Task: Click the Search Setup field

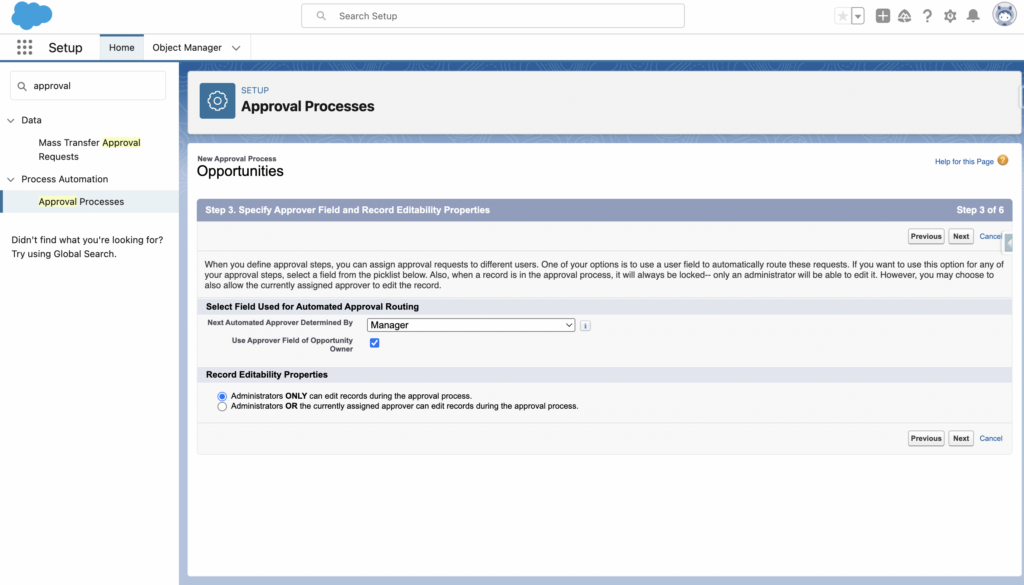Action: point(493,16)
